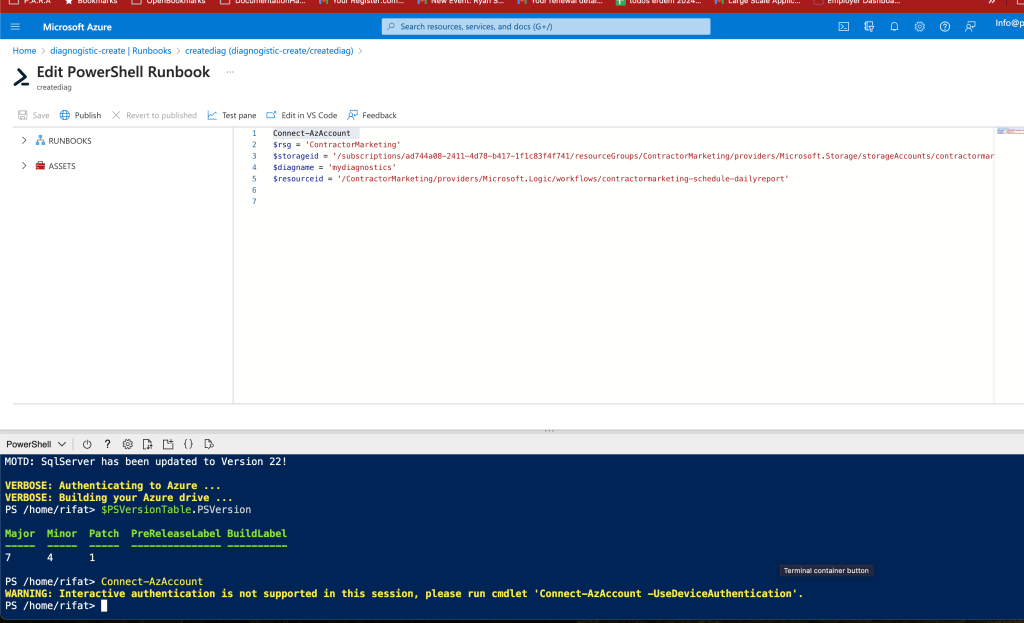Click the Feedback toolbar button
Image resolution: width=1024 pixels, height=623 pixels.
pyautogui.click(x=372, y=115)
